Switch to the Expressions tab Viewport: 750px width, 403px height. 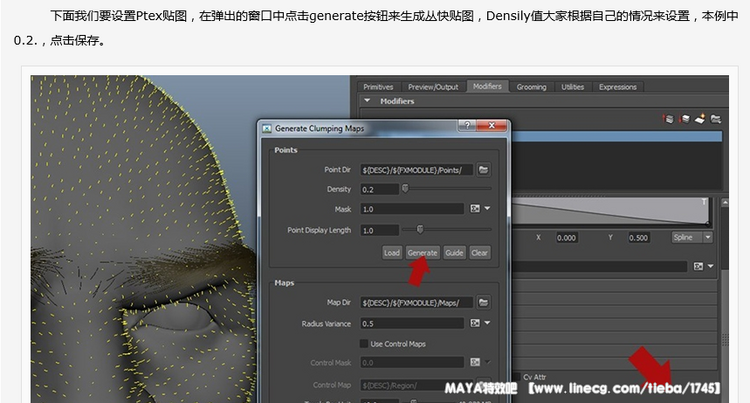coord(618,87)
